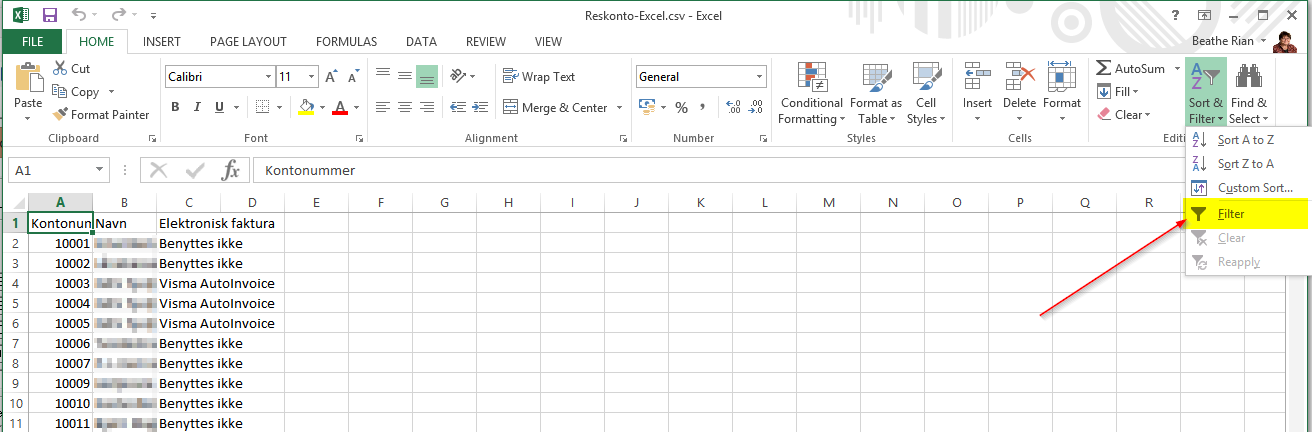This screenshot has height=432, width=1312.
Task: Click the AutoSum button
Action: click(x=1130, y=68)
